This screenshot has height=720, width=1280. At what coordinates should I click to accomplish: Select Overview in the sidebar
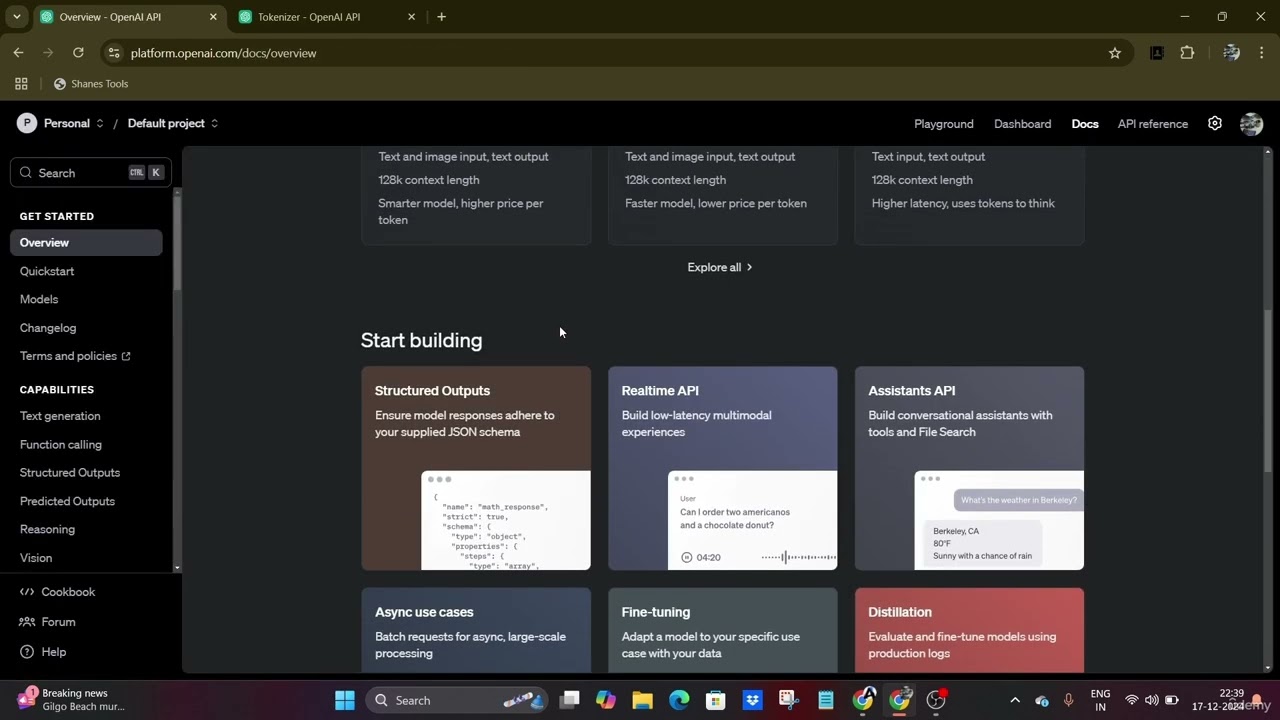point(86,243)
